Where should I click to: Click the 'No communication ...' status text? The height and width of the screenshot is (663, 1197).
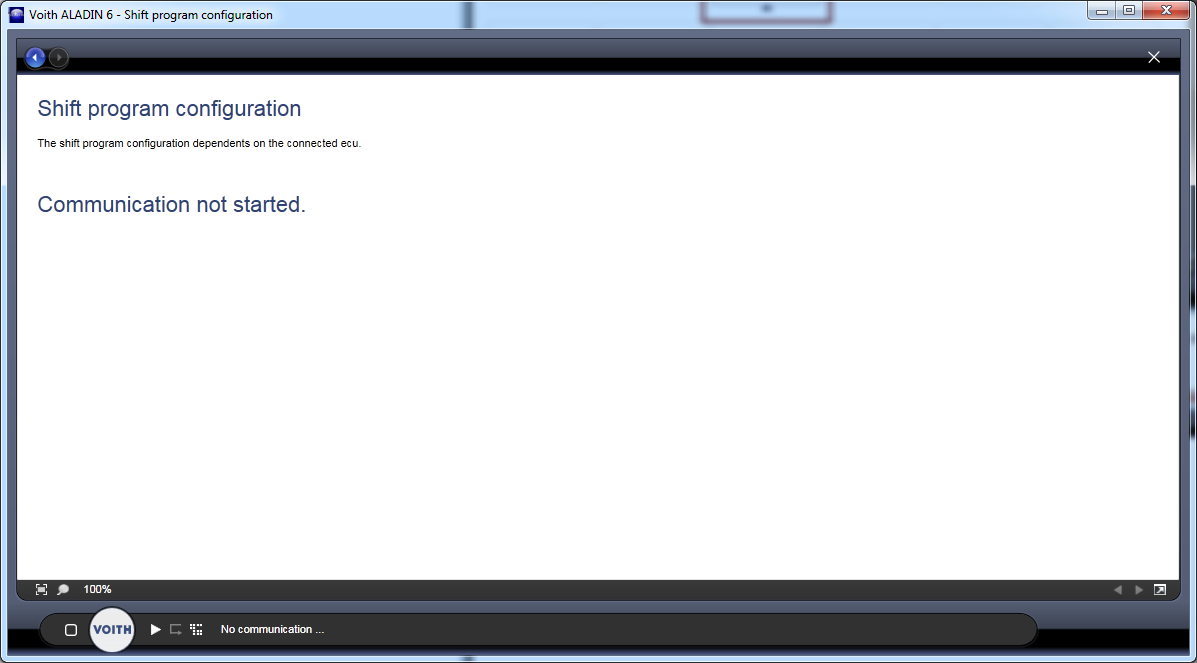[273, 629]
